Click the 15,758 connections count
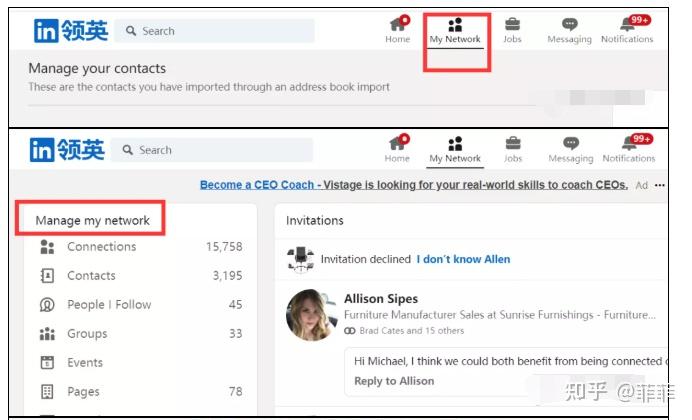The height and width of the screenshot is (420, 692). [x=224, y=247]
